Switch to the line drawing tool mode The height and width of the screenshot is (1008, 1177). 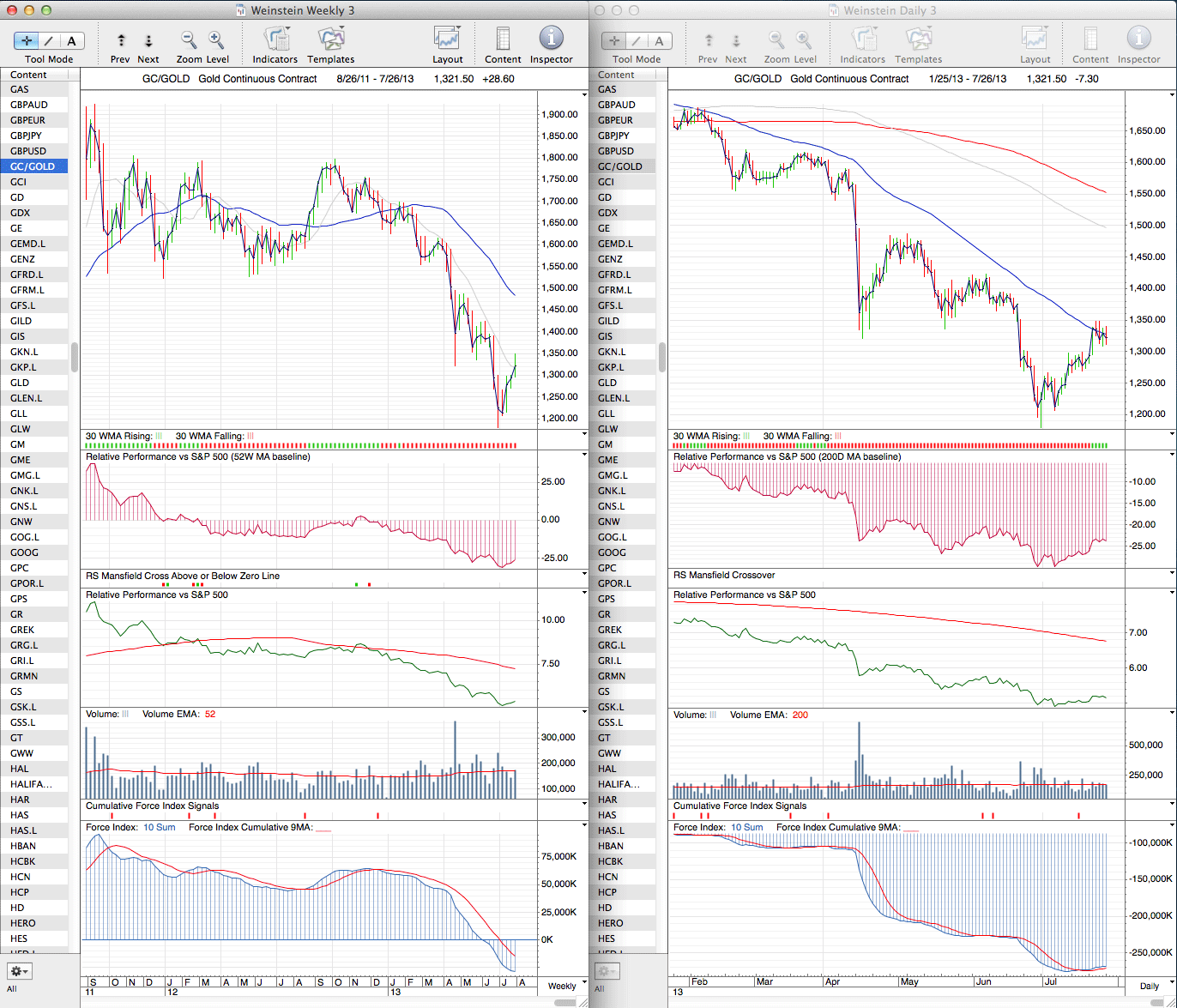(x=50, y=41)
